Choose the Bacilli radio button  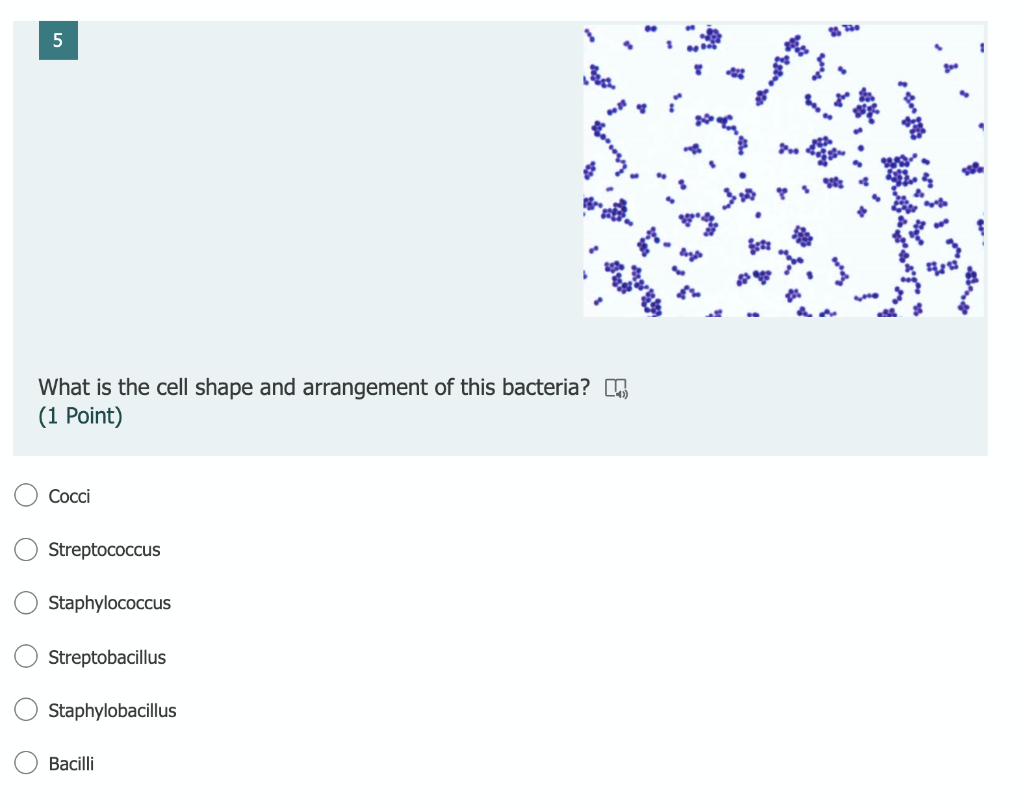click(26, 762)
